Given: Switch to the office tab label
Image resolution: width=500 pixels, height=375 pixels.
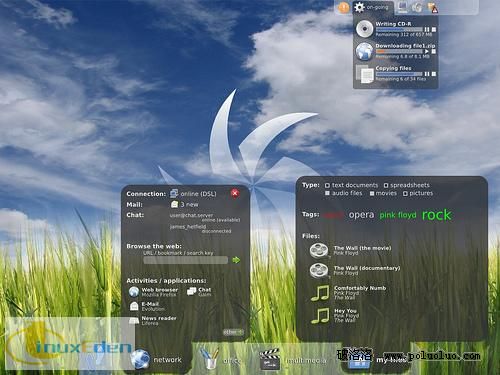Looking at the screenshot, I should pos(231,360).
